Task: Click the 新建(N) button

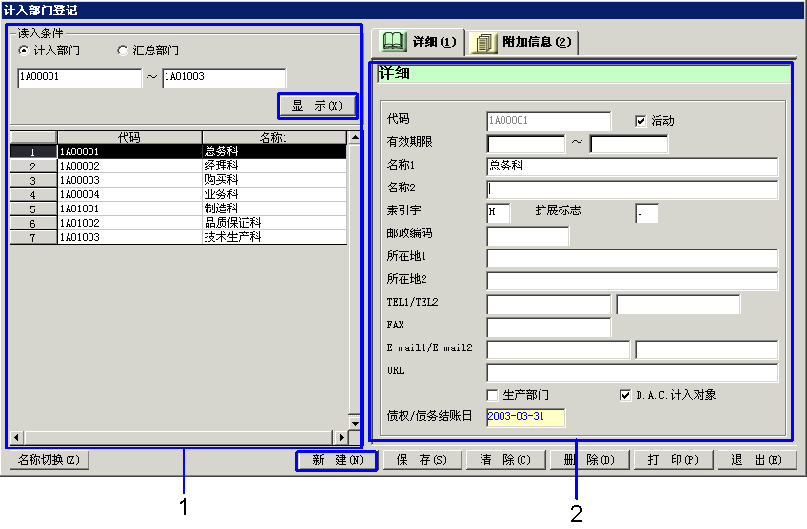Action: click(x=336, y=460)
